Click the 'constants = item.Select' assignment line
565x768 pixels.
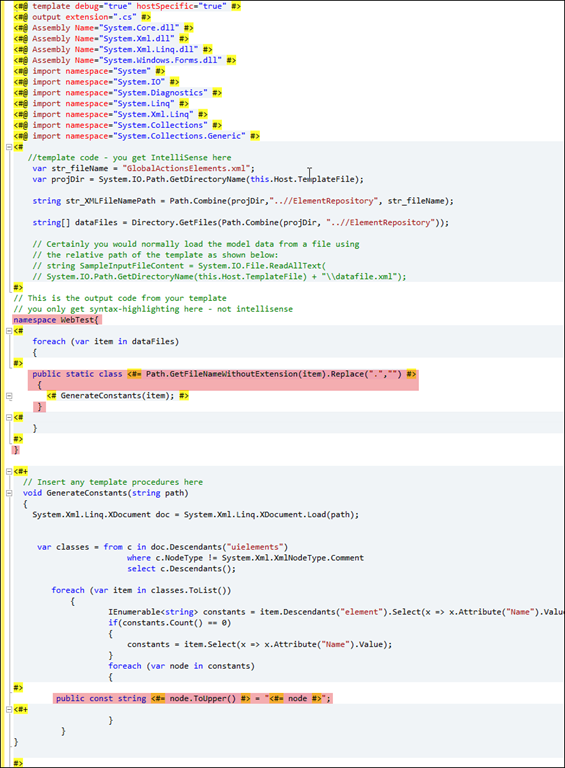259,645
